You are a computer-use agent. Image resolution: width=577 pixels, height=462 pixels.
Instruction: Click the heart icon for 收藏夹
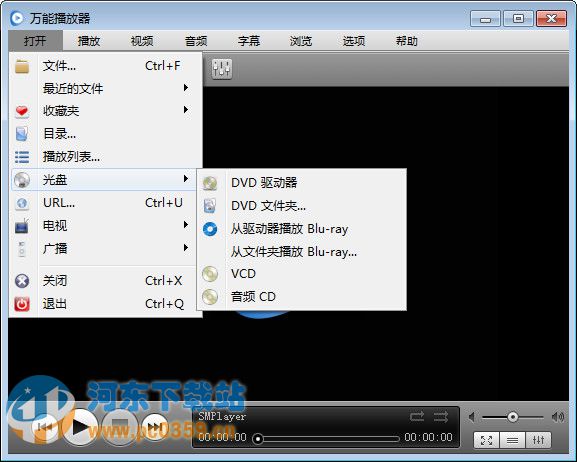pos(22,111)
